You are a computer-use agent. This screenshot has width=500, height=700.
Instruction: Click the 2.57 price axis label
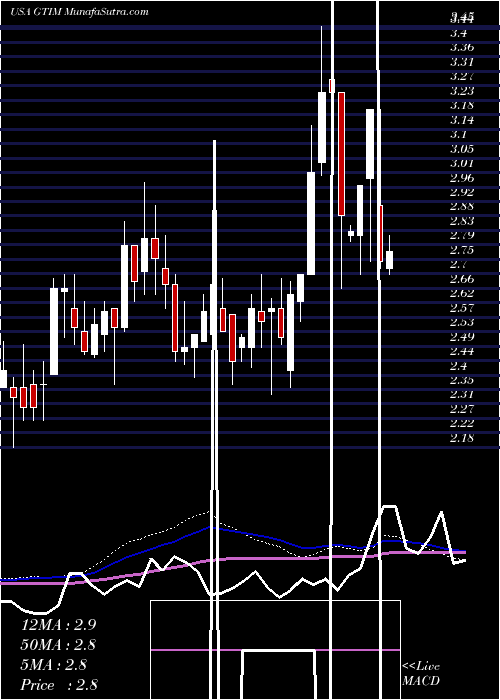point(462,308)
